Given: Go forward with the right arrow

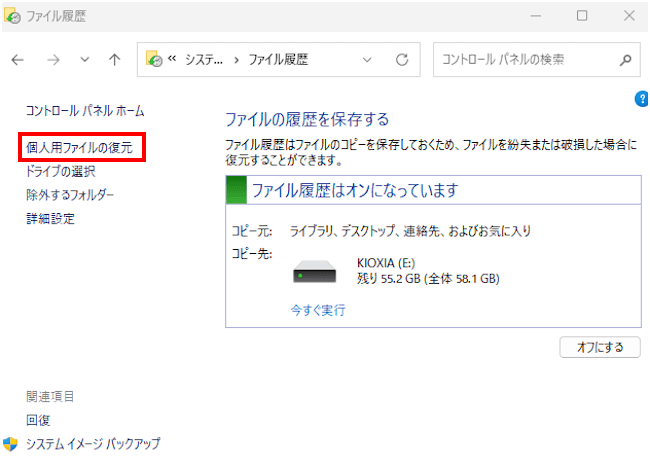Looking at the screenshot, I should pyautogui.click(x=53, y=60).
